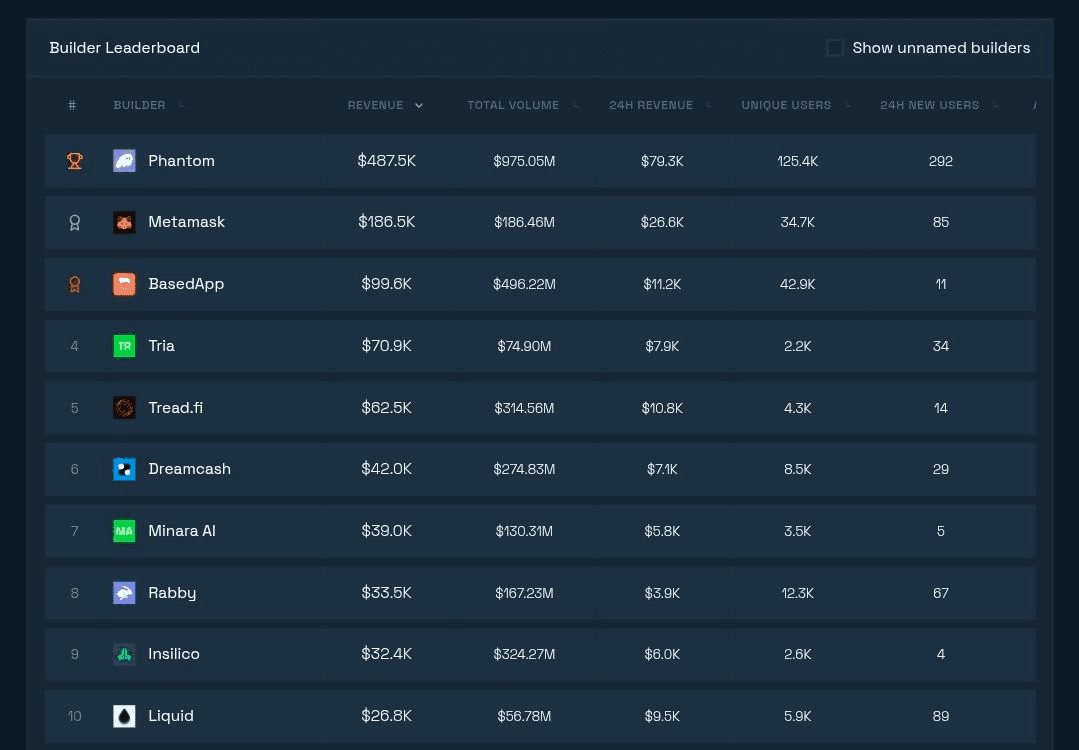This screenshot has height=750, width=1079.
Task: Click the Phantom builder logo icon
Action: [124, 161]
